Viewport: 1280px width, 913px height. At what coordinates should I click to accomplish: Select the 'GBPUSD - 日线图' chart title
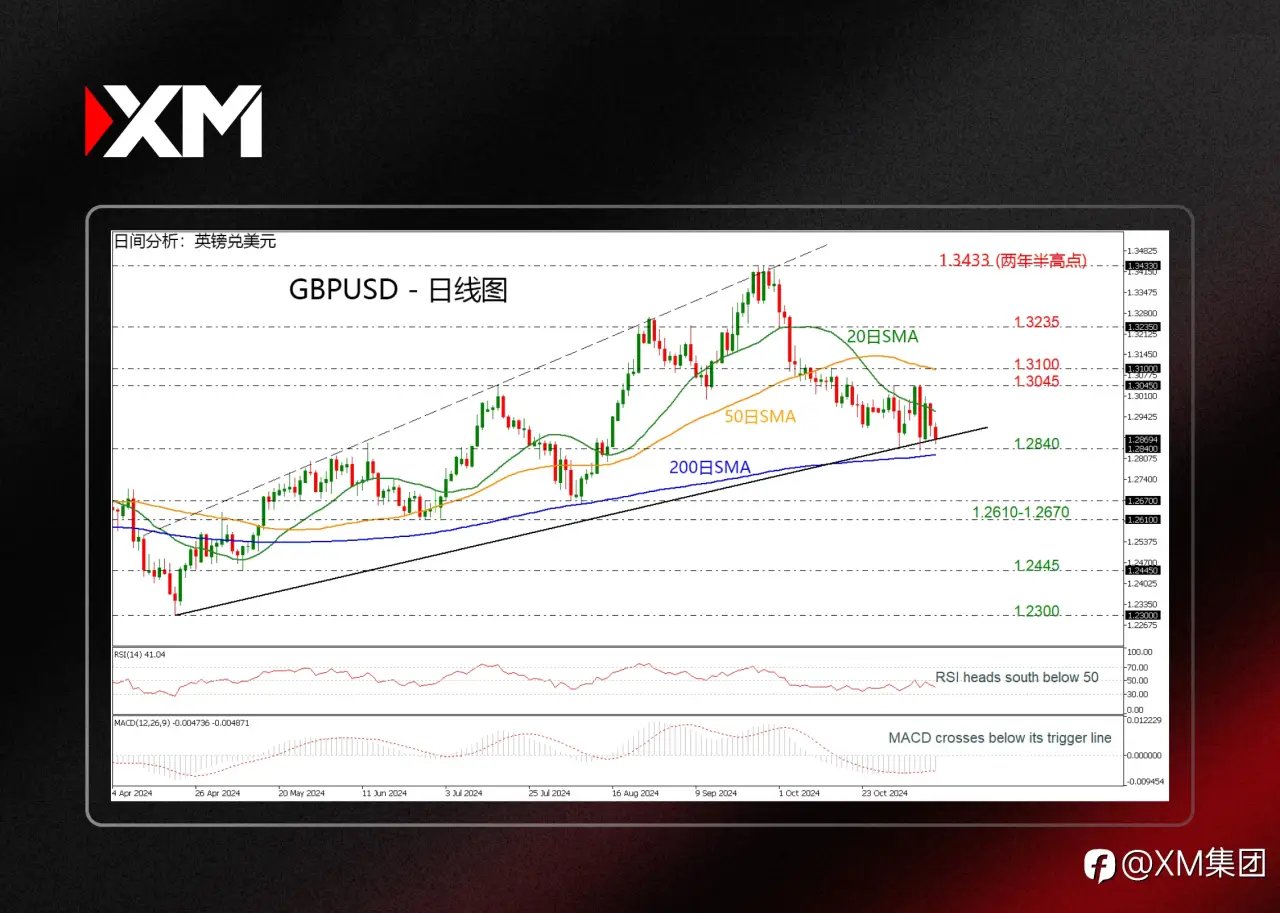click(398, 290)
